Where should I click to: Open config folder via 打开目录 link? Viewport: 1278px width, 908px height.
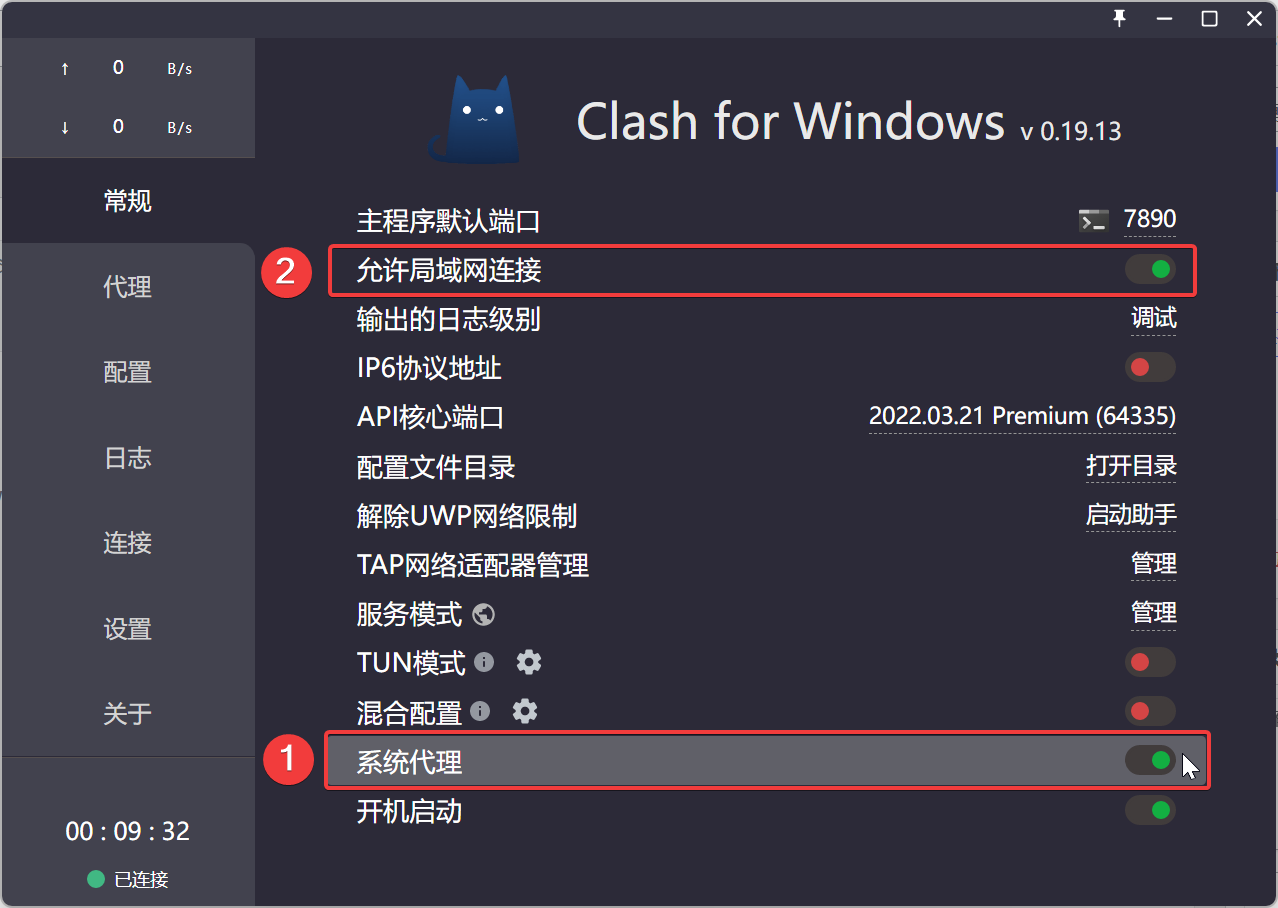tap(1131, 466)
